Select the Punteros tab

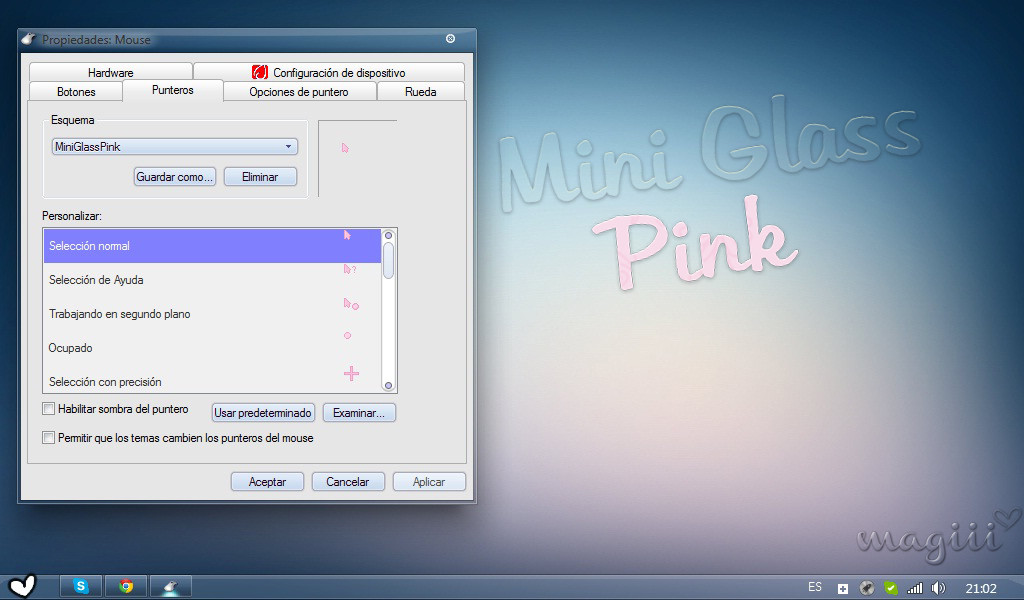point(173,90)
